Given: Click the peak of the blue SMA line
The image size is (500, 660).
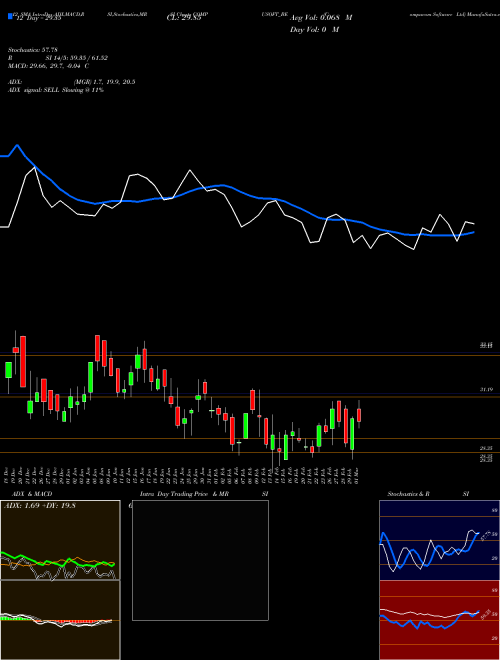Looking at the screenshot, I should point(17,145).
